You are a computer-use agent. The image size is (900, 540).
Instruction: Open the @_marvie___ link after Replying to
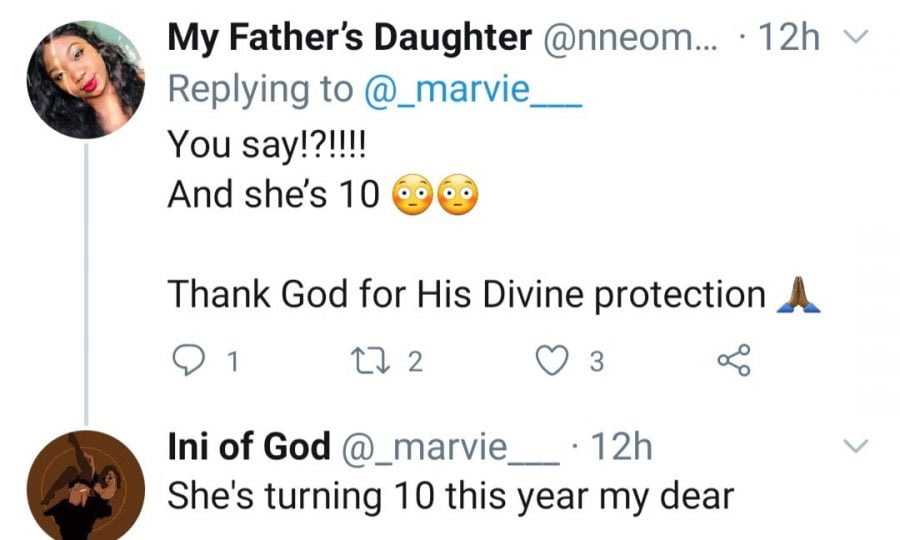[472, 88]
